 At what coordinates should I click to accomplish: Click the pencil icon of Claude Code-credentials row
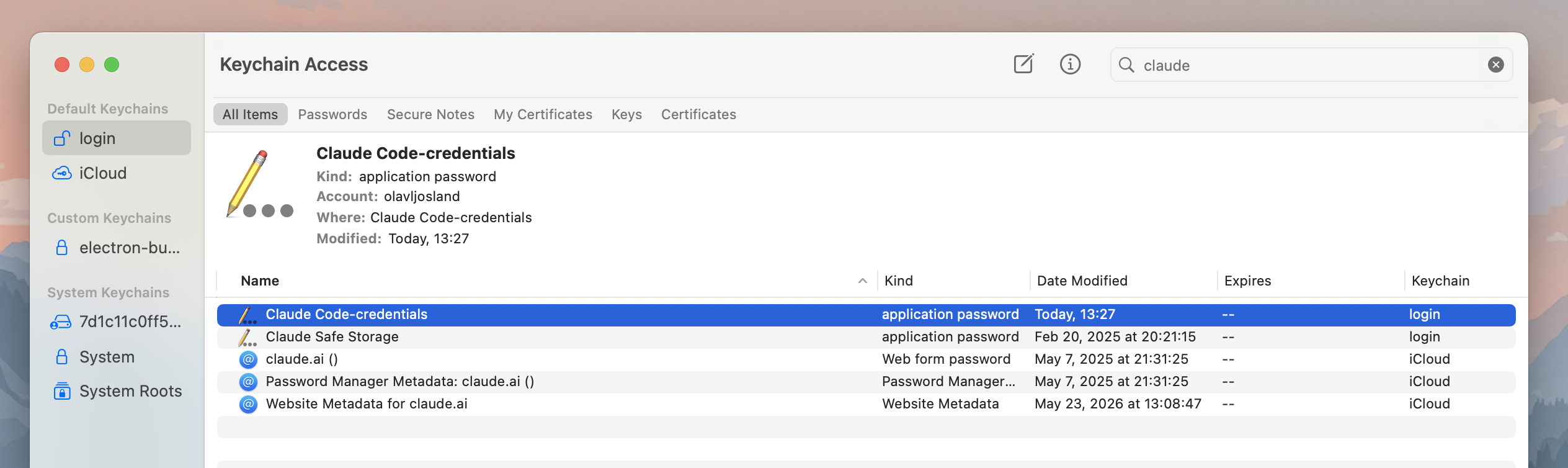click(x=247, y=315)
